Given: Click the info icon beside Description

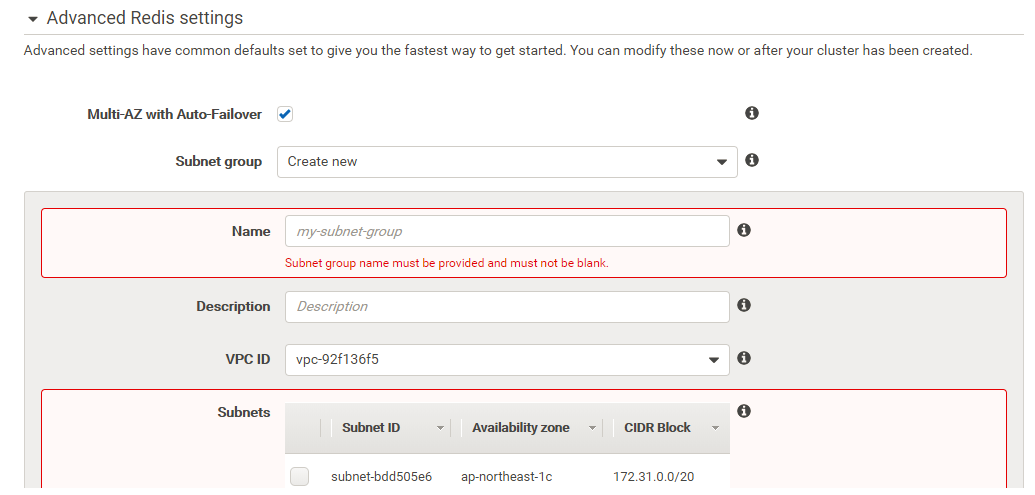Looking at the screenshot, I should 744,305.
